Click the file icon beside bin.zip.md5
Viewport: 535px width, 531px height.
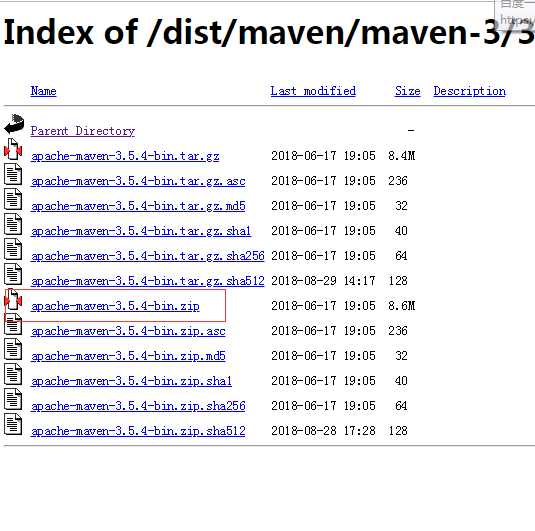click(13, 349)
